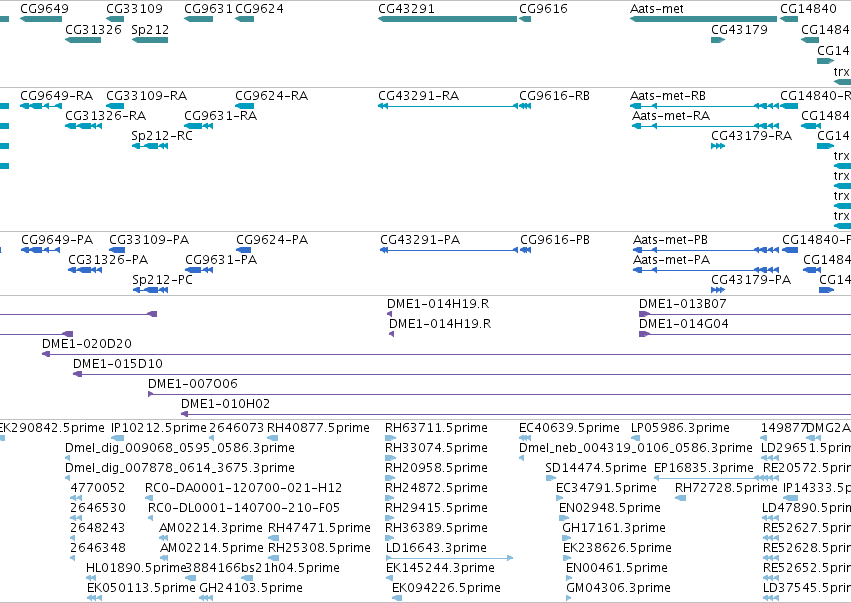Select the CG9616-PB protein label
This screenshot has width=851, height=603.
coord(555,239)
